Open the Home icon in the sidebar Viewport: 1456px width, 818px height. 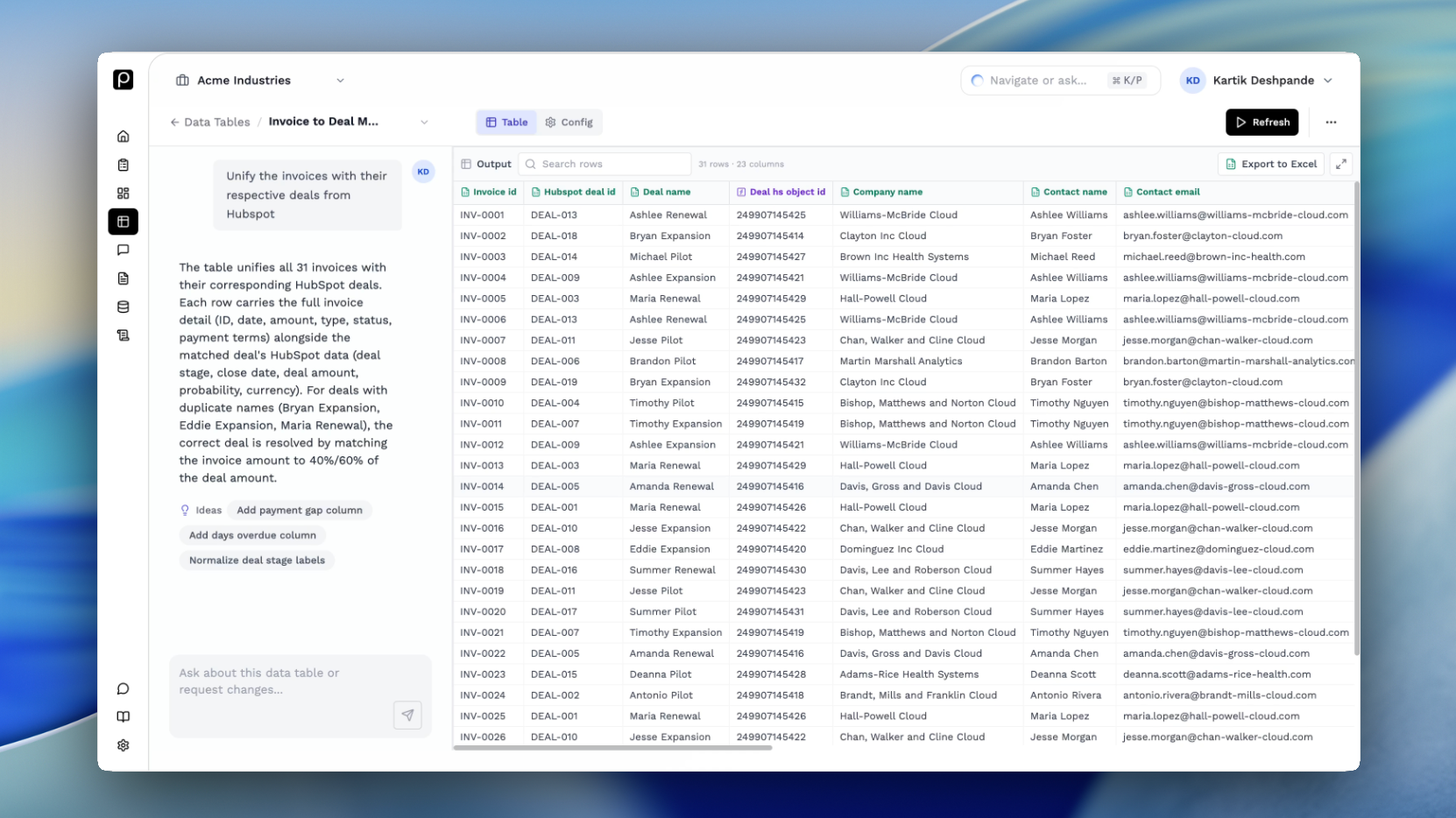point(124,137)
